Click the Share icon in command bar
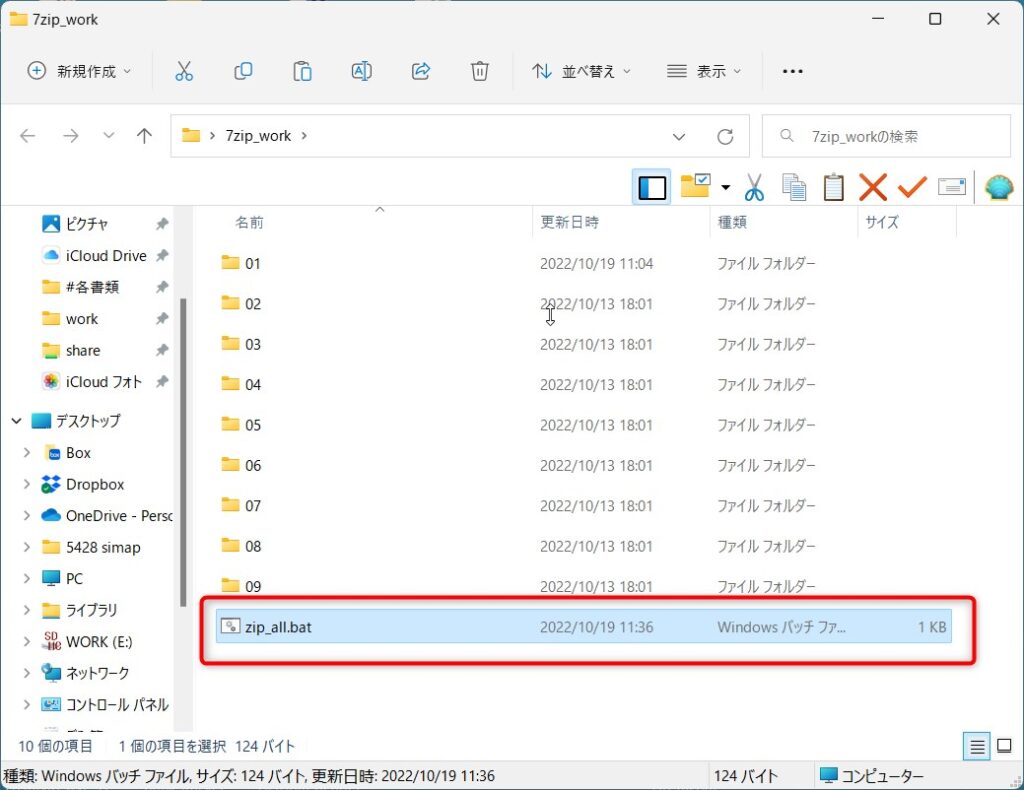1024x790 pixels. (x=421, y=71)
